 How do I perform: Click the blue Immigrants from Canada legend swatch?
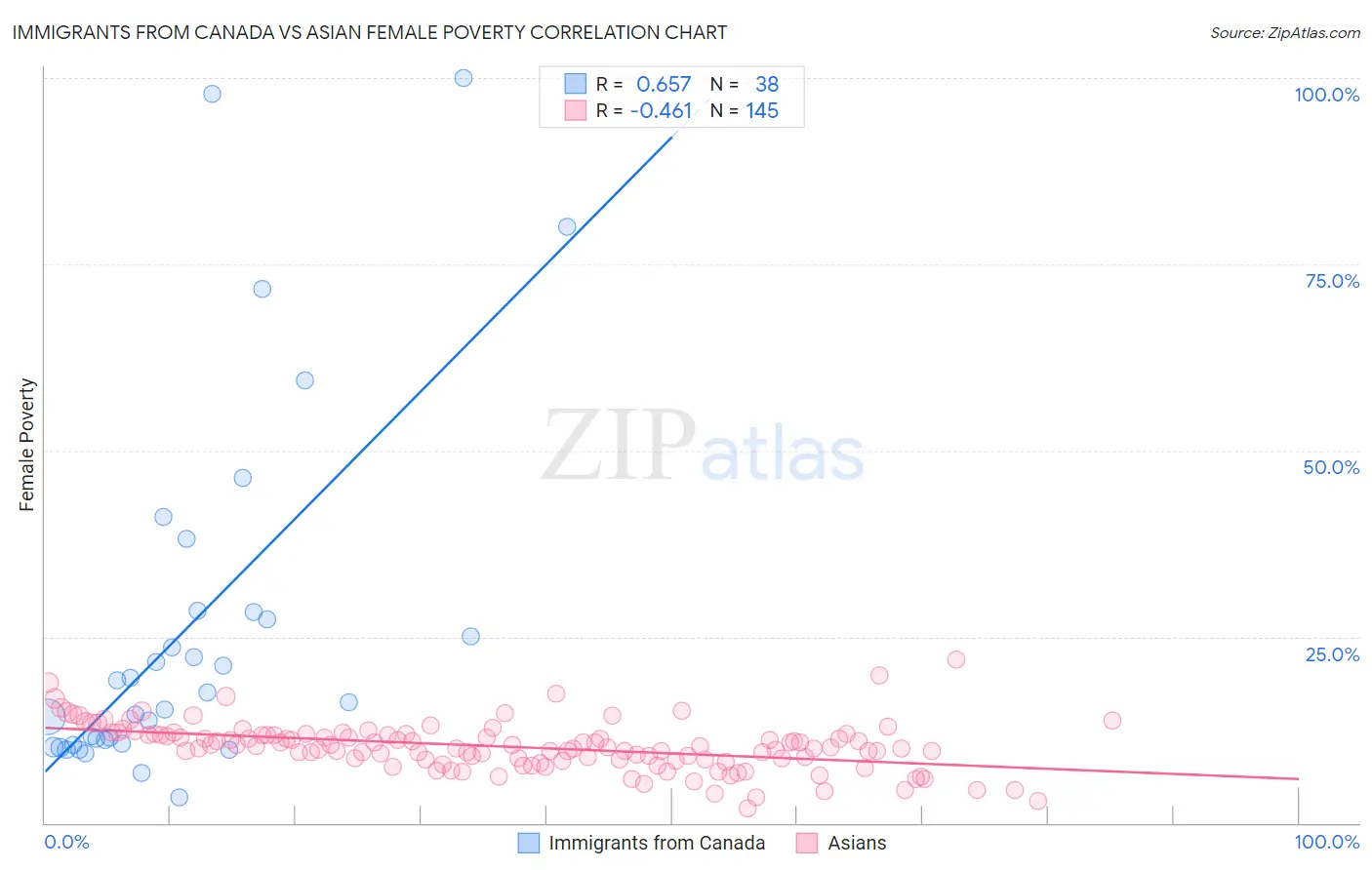tap(528, 843)
